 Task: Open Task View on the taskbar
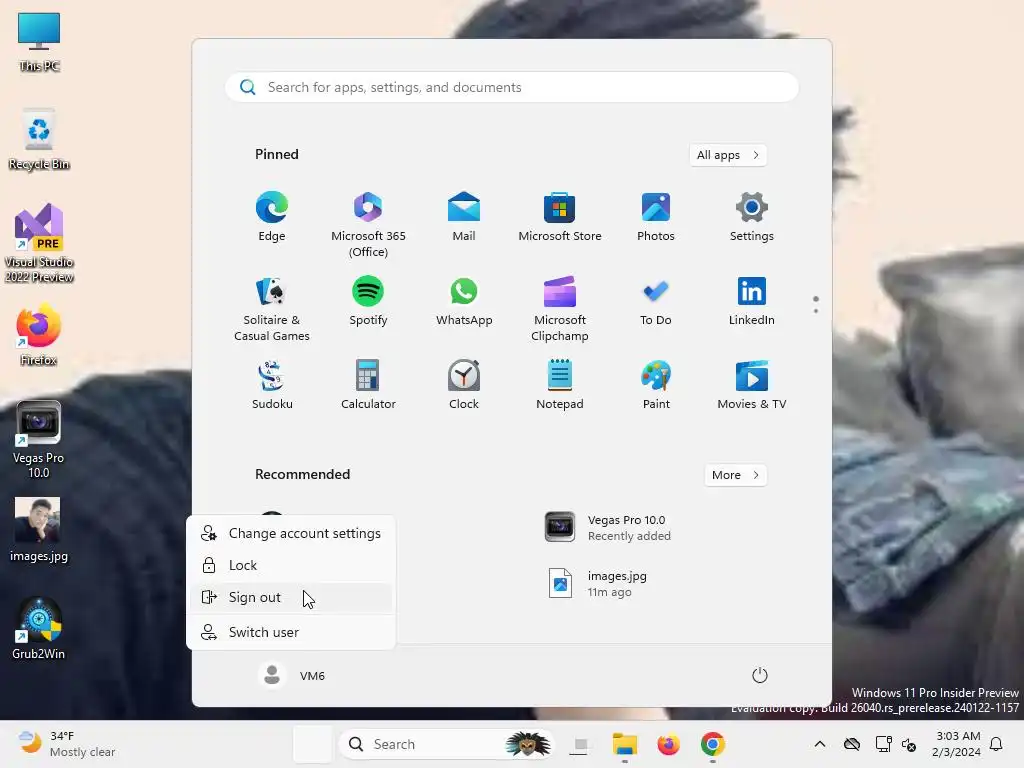point(580,744)
